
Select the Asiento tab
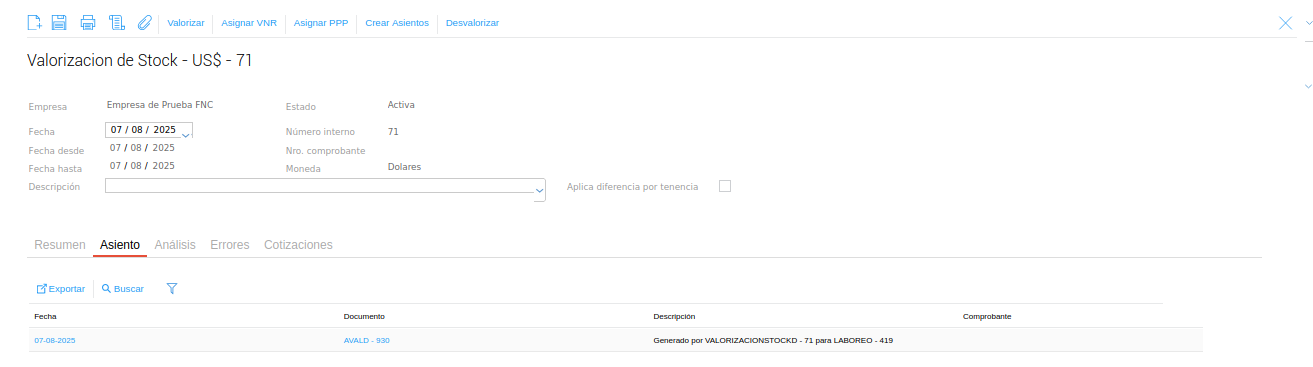[120, 245]
